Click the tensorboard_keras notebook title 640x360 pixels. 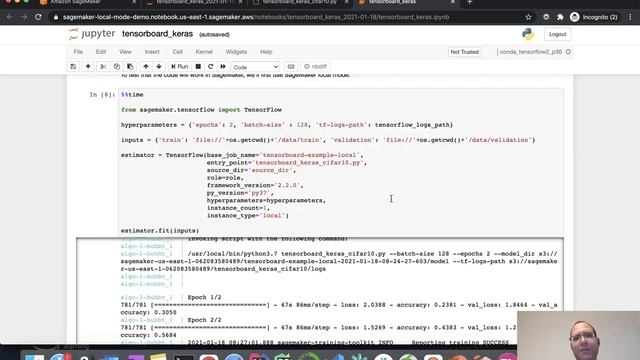point(158,34)
